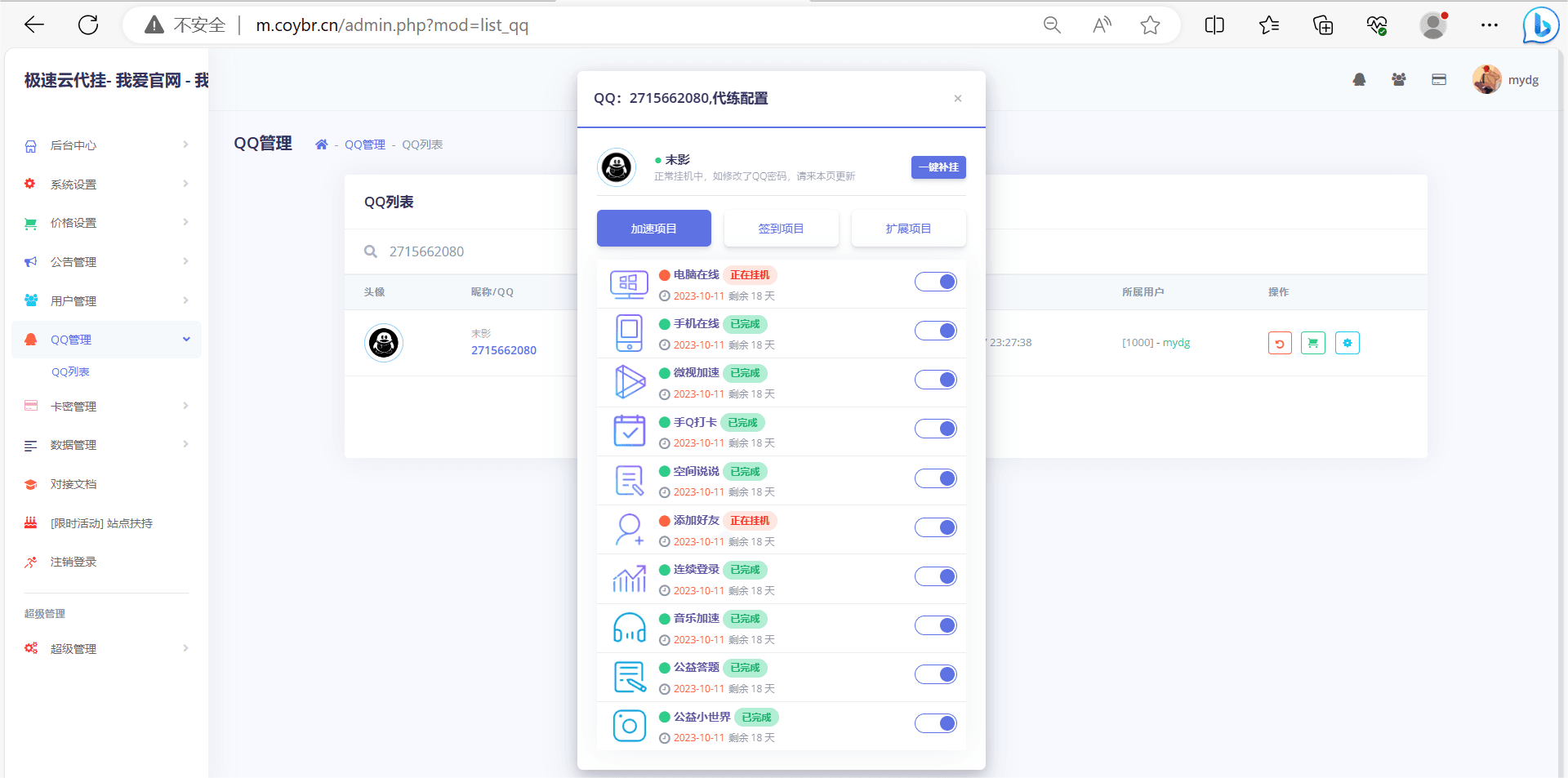Collapse QQ管理 sidebar menu

[106, 340]
